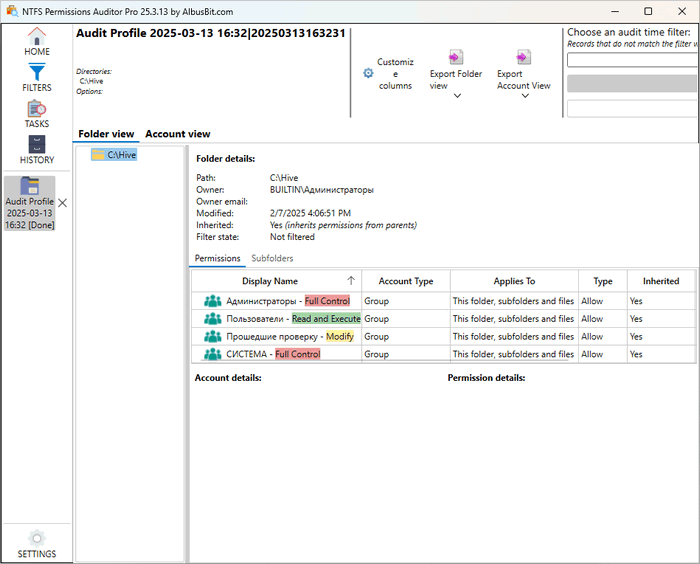Click the audit time filter input field

click(x=632, y=60)
